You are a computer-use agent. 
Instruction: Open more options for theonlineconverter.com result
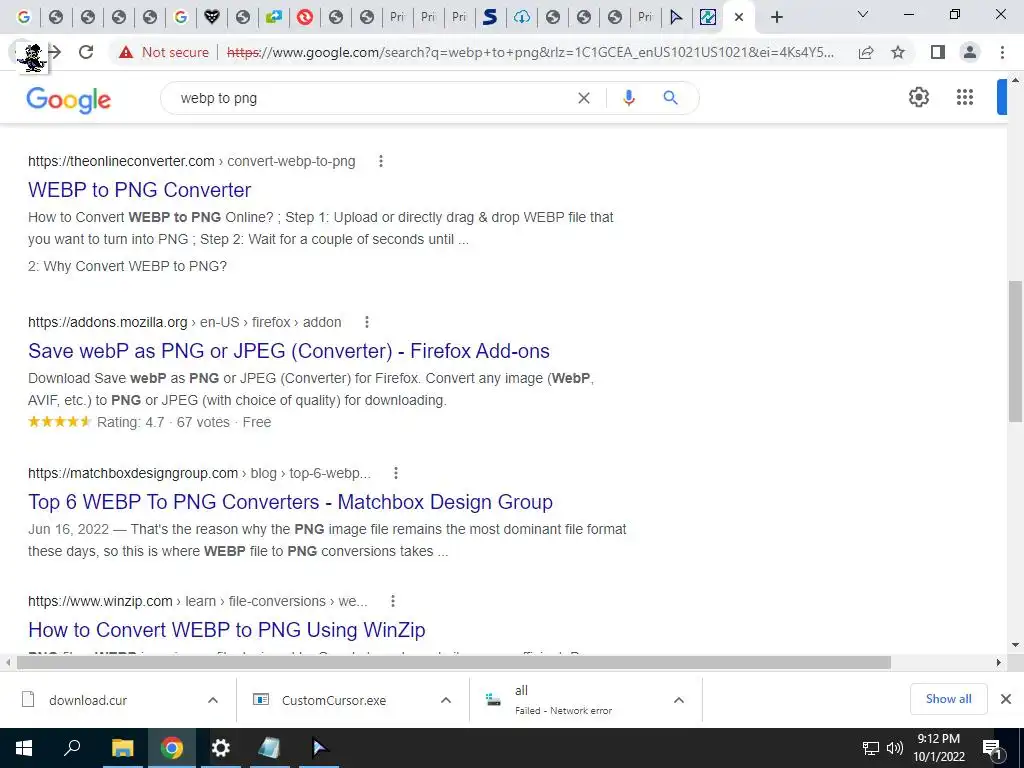(381, 161)
